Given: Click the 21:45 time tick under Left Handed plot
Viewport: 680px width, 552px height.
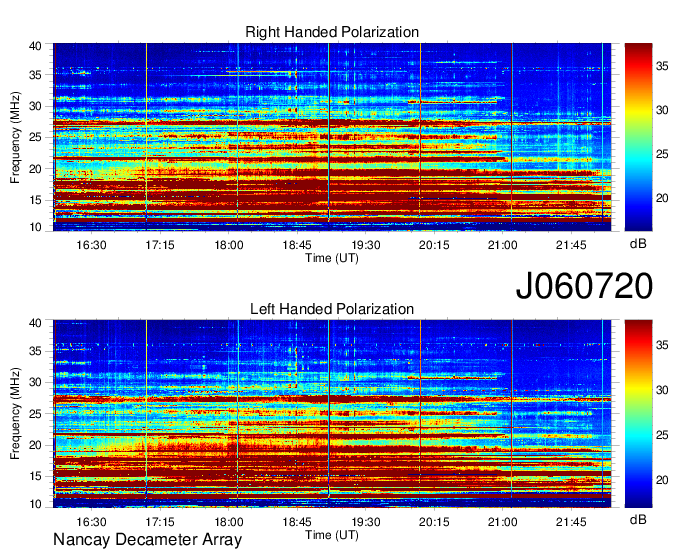Looking at the screenshot, I should pyautogui.click(x=571, y=522).
